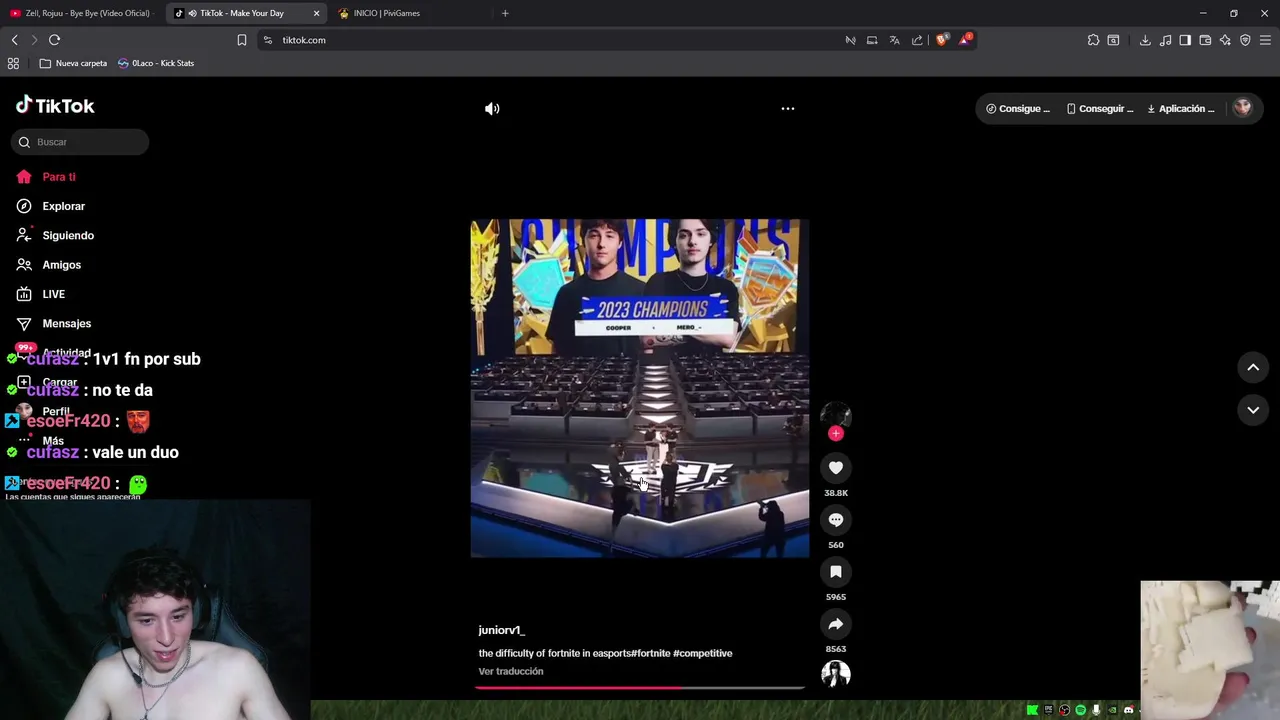Open the Epic Games tray icon

pos(1048,710)
